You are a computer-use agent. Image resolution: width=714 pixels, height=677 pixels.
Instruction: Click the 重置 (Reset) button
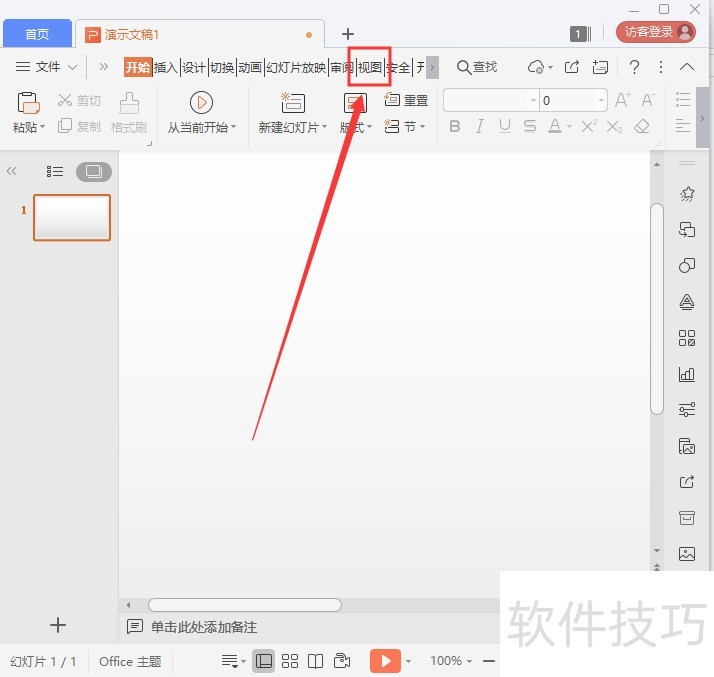[407, 100]
